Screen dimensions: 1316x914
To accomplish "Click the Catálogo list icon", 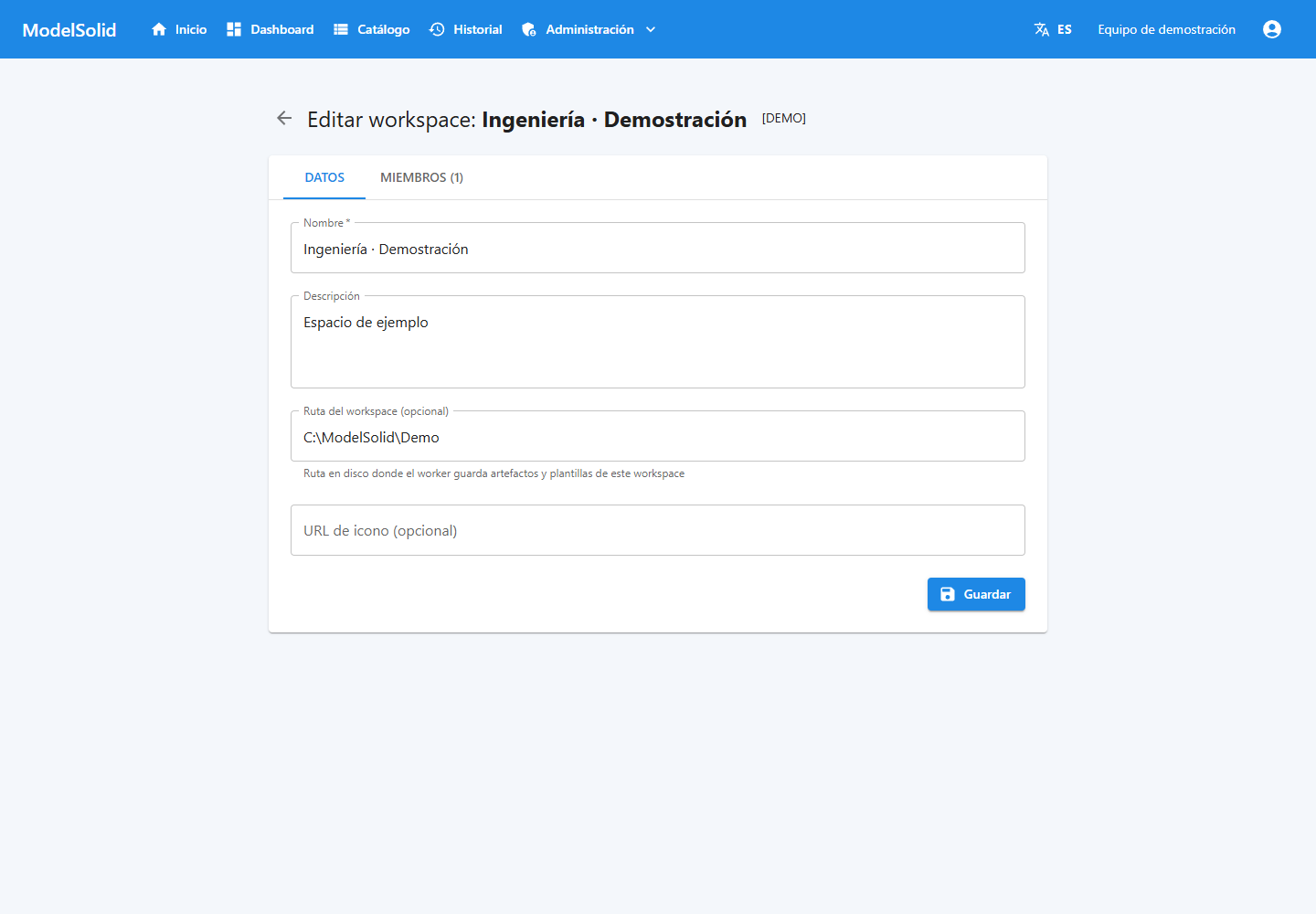I will click(341, 29).
